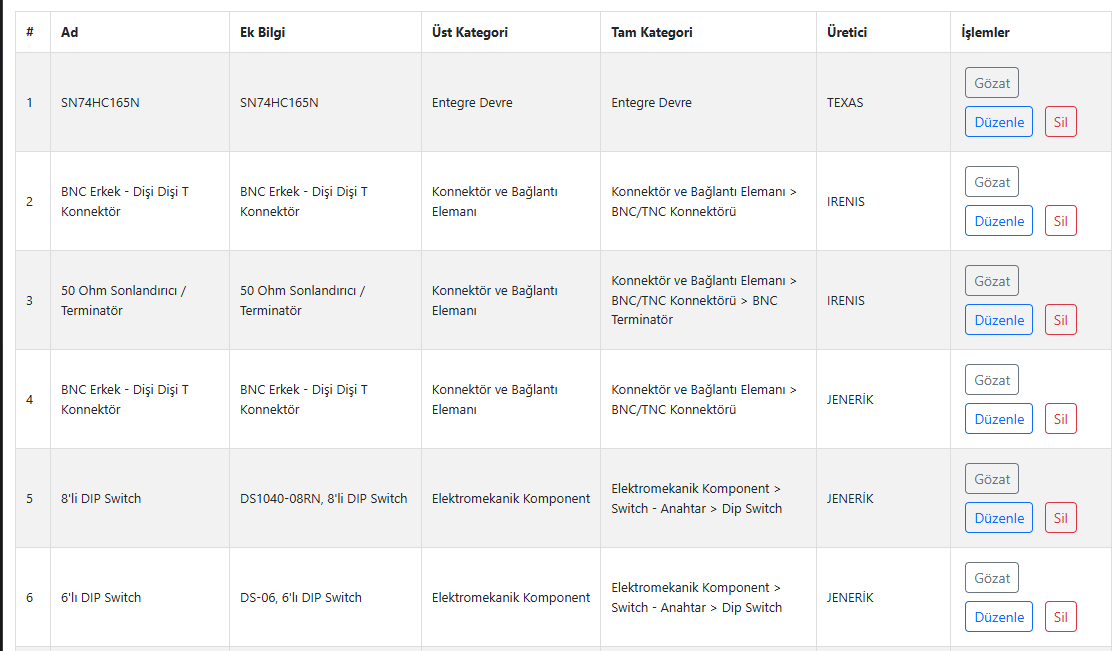Delete row 4 with its Sil button

(x=1060, y=419)
